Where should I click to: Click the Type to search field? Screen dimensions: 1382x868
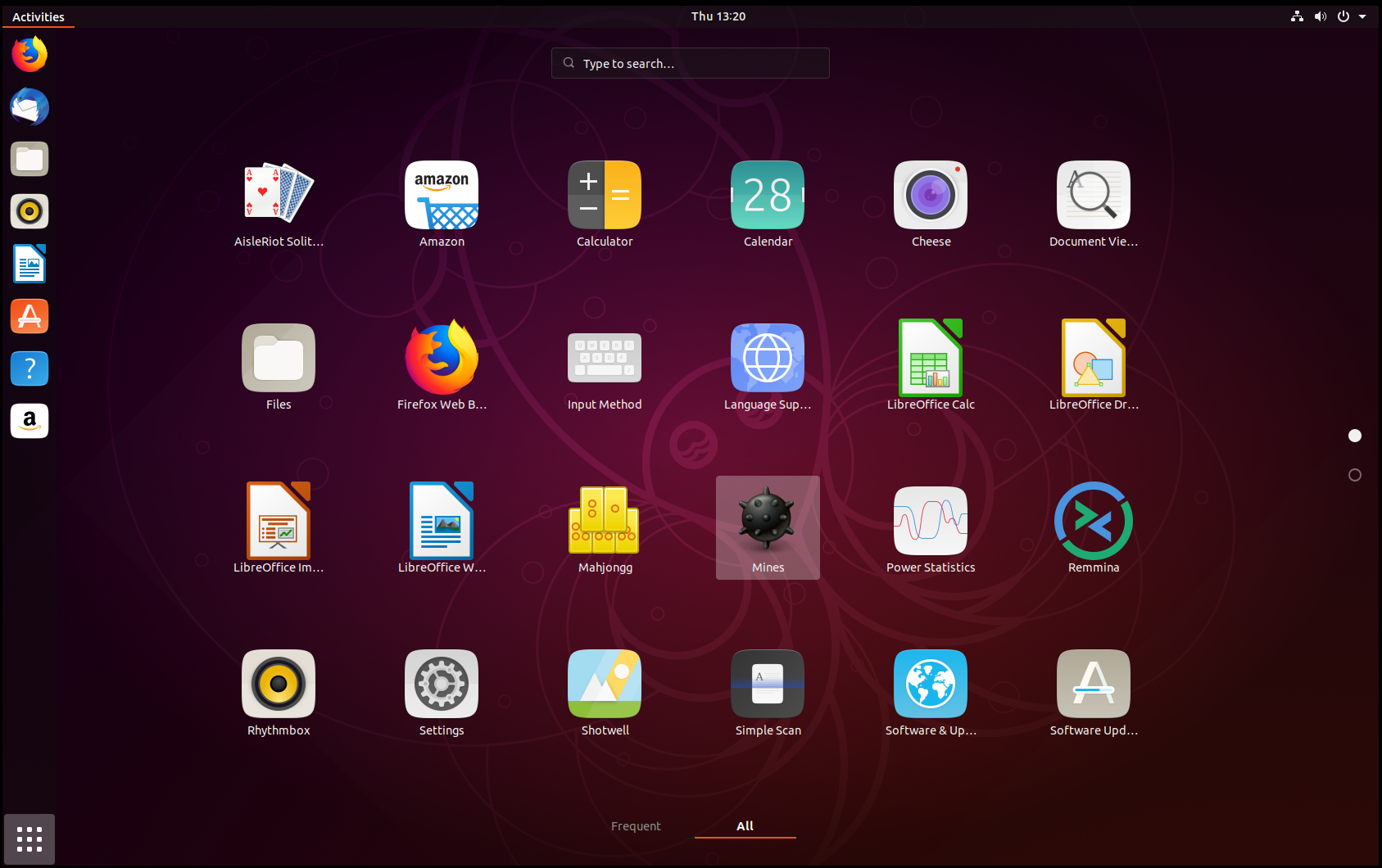691,63
